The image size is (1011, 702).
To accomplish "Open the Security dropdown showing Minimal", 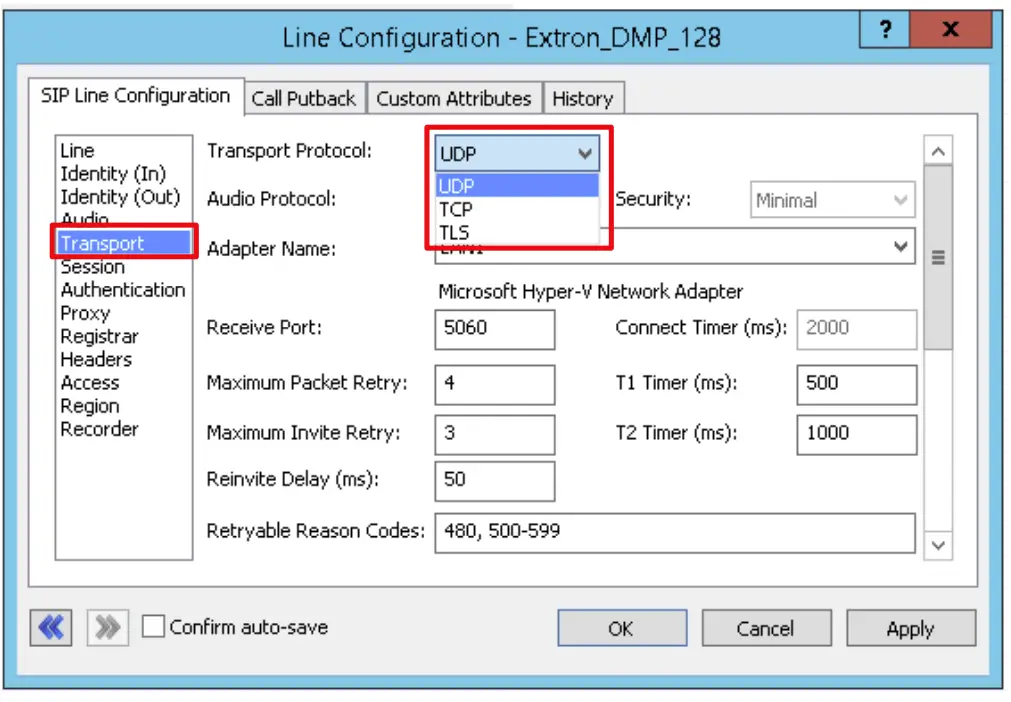I will click(x=832, y=200).
